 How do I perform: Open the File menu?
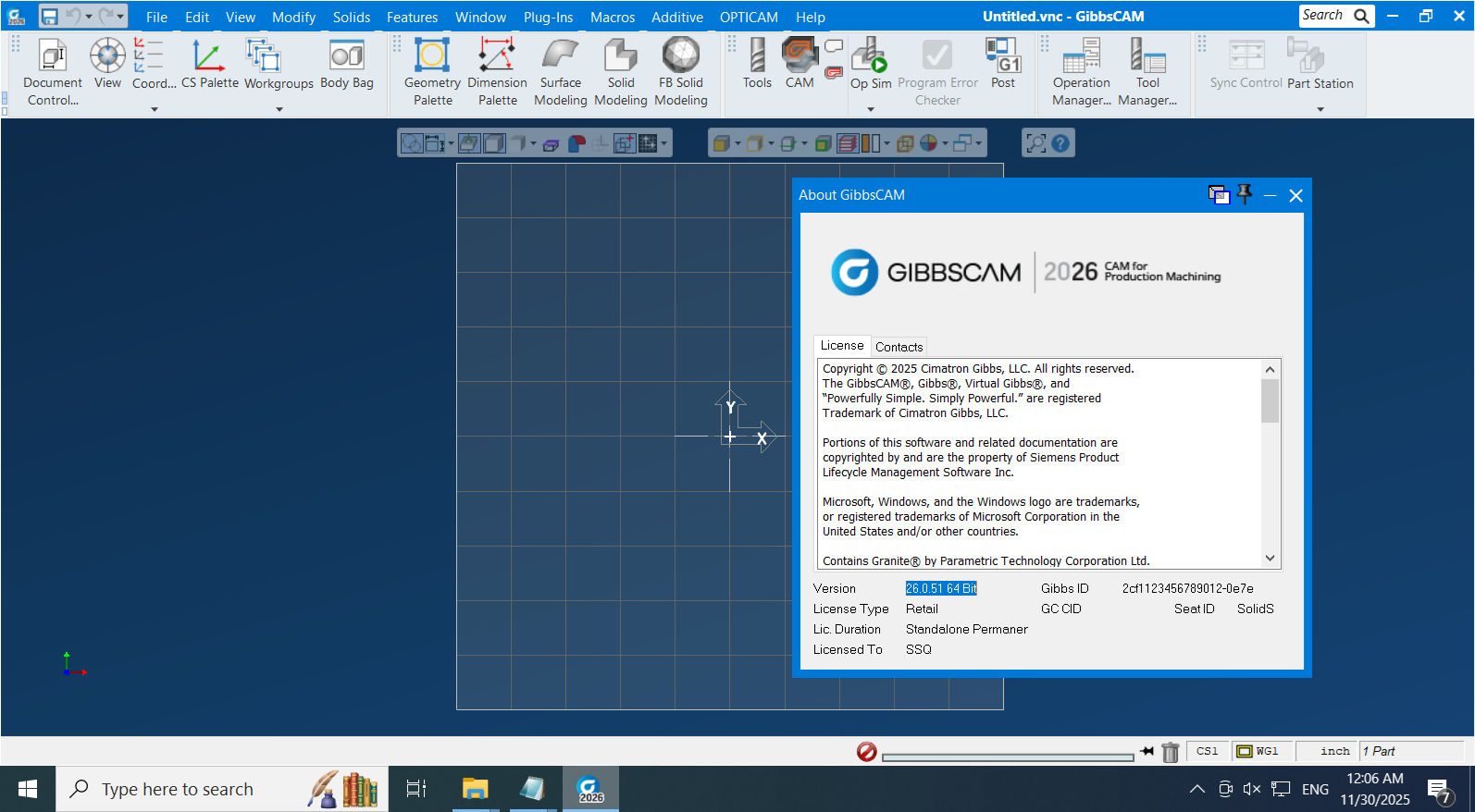[x=156, y=17]
